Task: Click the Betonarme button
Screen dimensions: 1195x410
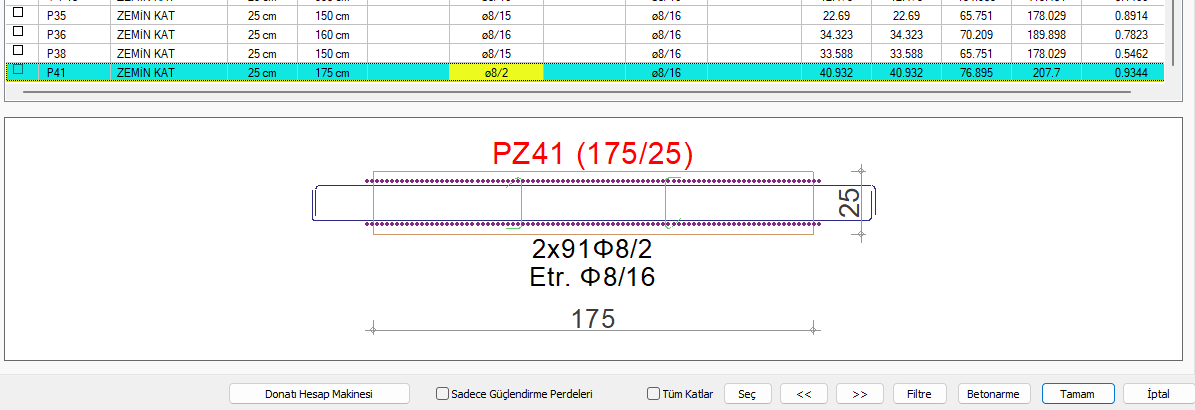Action: [994, 394]
